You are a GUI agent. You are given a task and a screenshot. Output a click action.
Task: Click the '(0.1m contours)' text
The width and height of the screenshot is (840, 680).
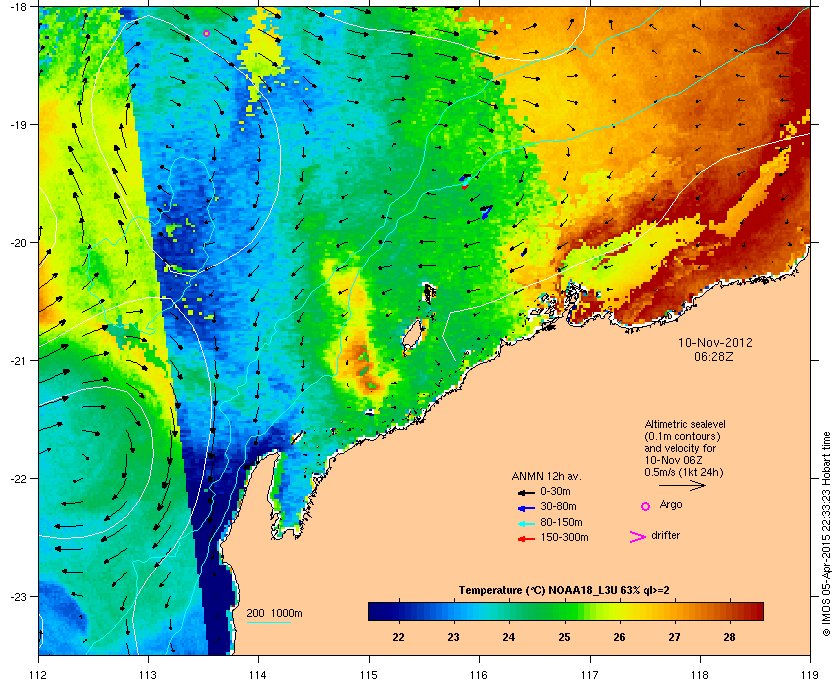[x=682, y=436]
